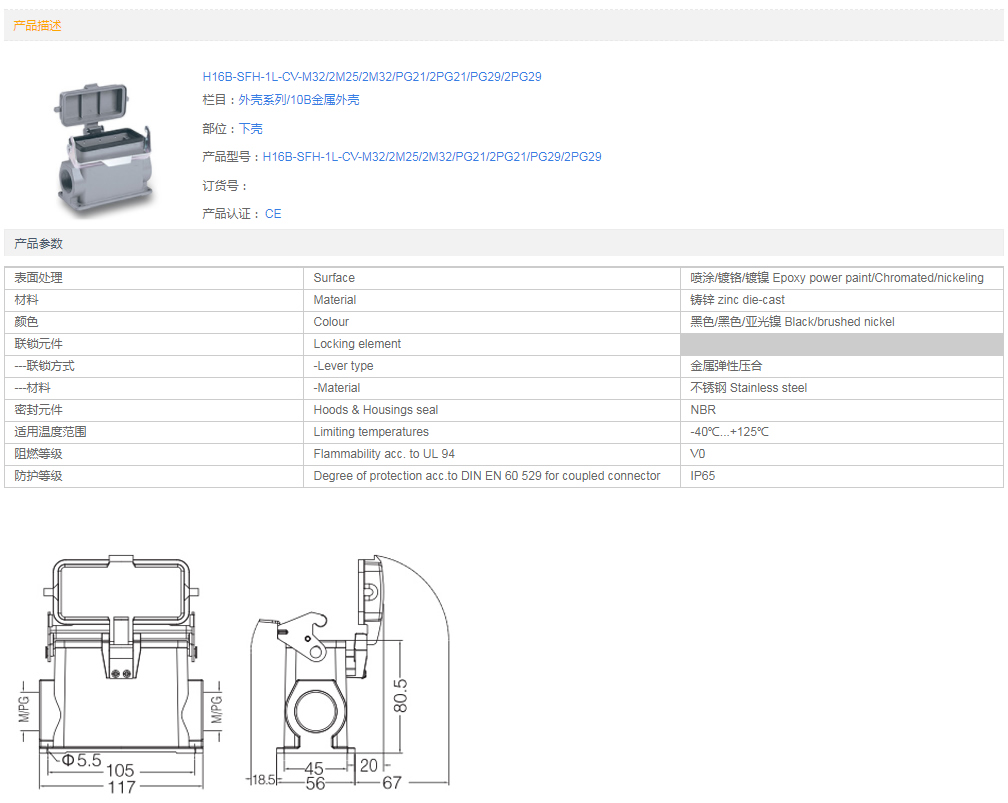
Task: Click the Stainless steel value cell
Action: [748, 388]
